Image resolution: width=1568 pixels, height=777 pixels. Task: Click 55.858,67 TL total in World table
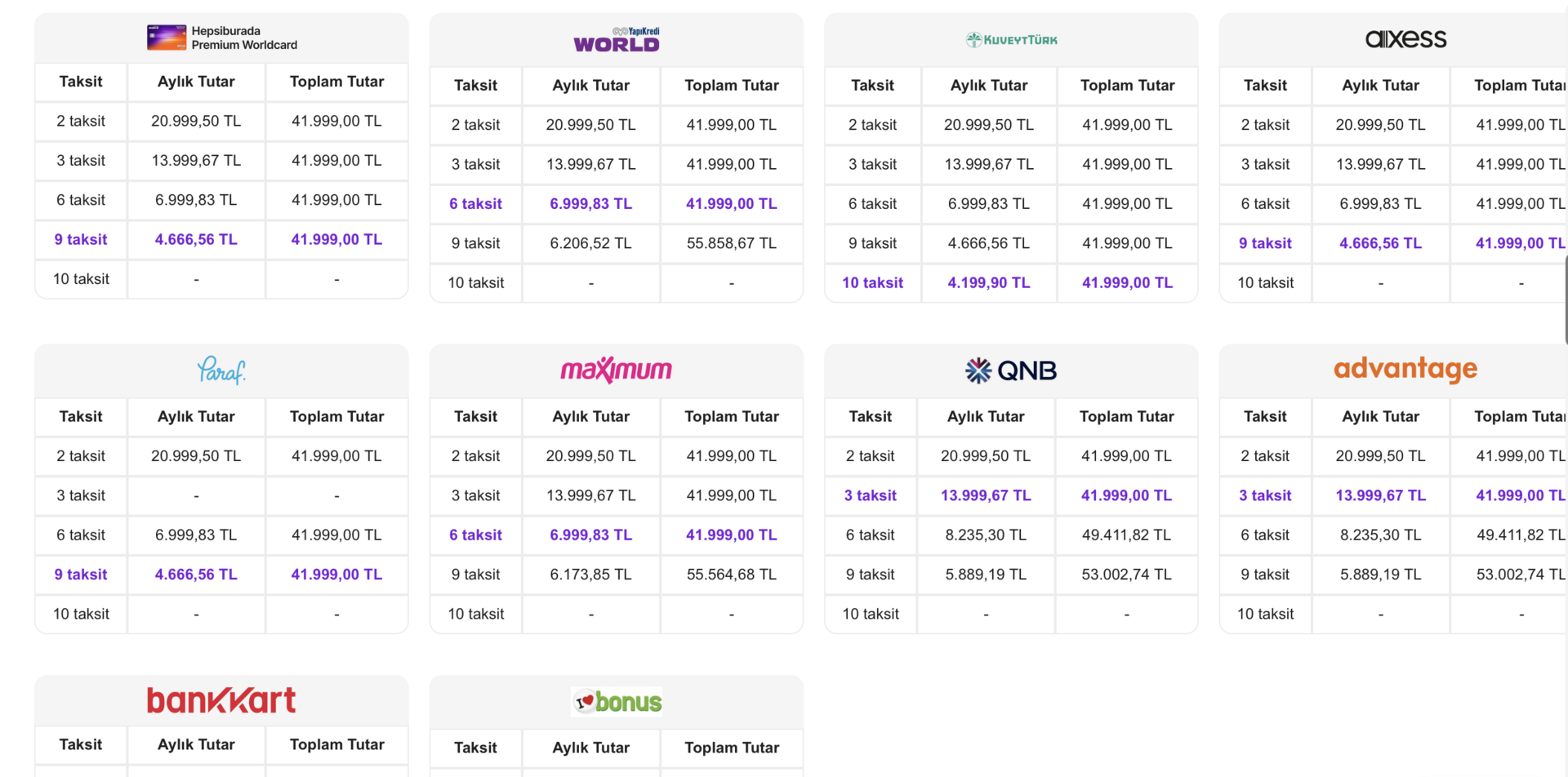coord(731,243)
